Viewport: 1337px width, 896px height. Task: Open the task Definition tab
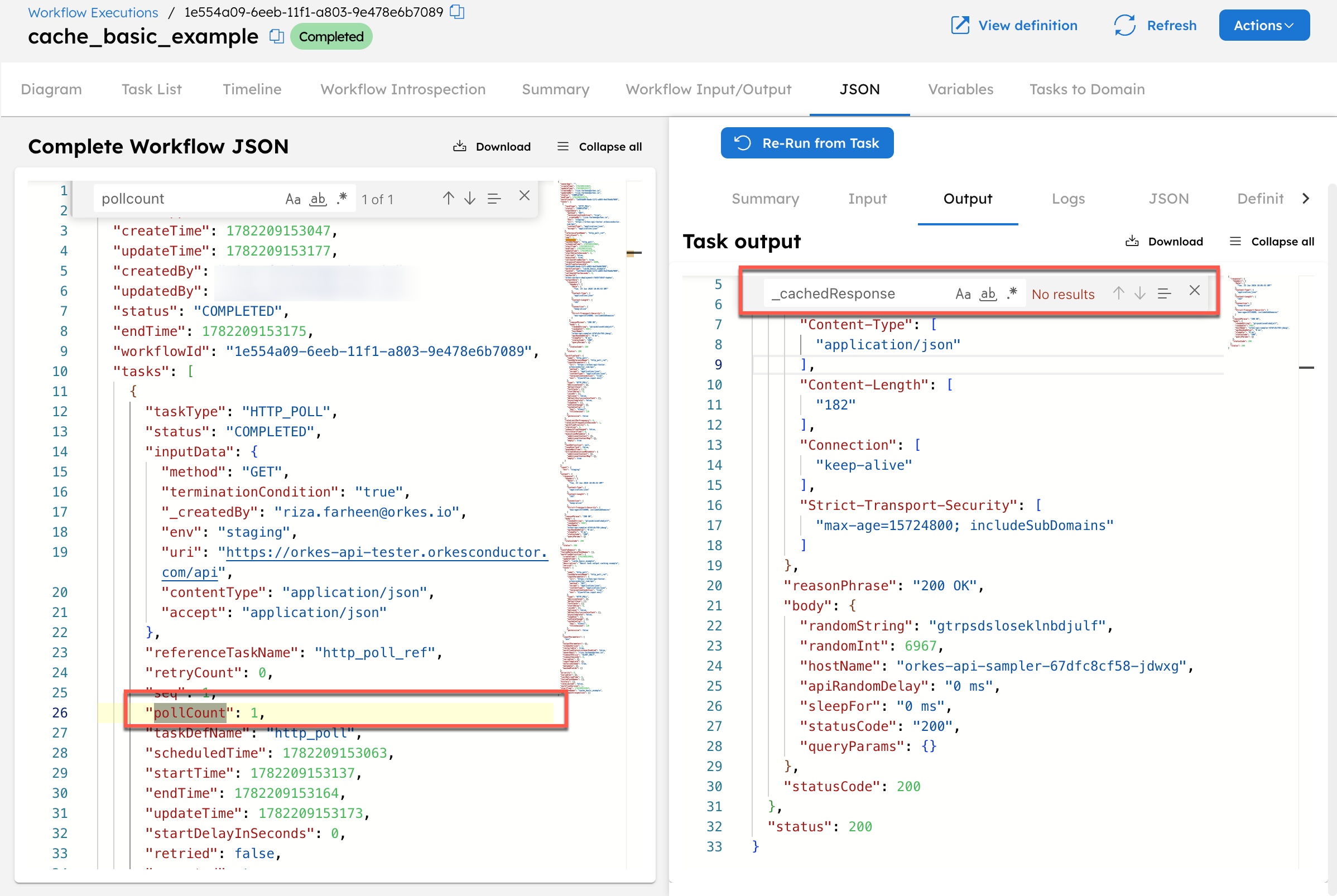pos(1260,199)
